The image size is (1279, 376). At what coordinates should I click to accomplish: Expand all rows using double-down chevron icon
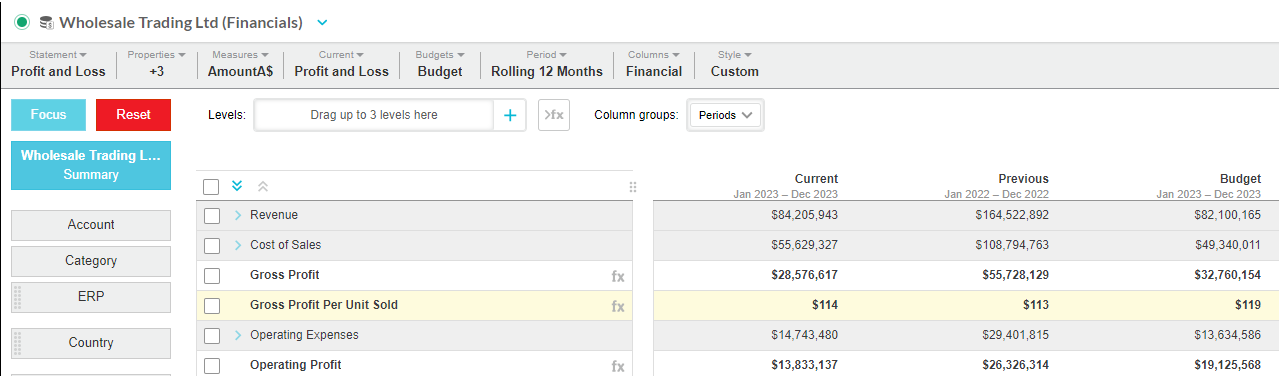click(237, 186)
